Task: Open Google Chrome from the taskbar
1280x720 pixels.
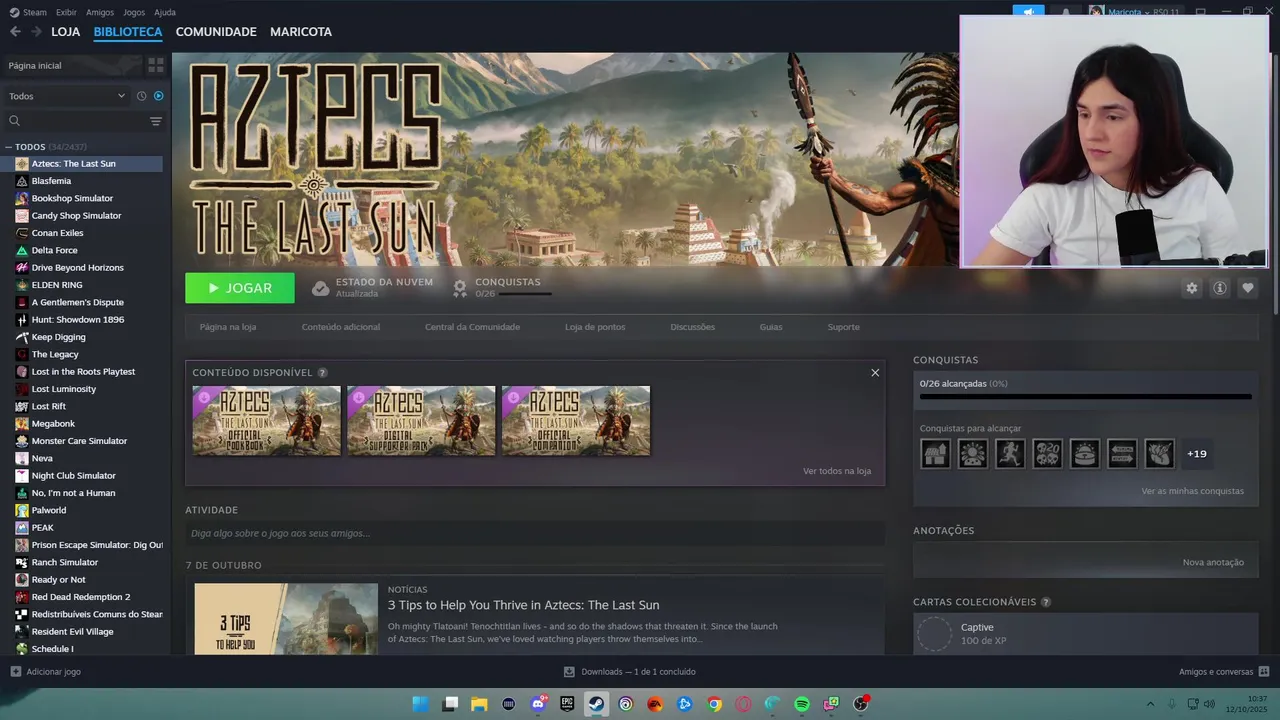Action: [714, 704]
